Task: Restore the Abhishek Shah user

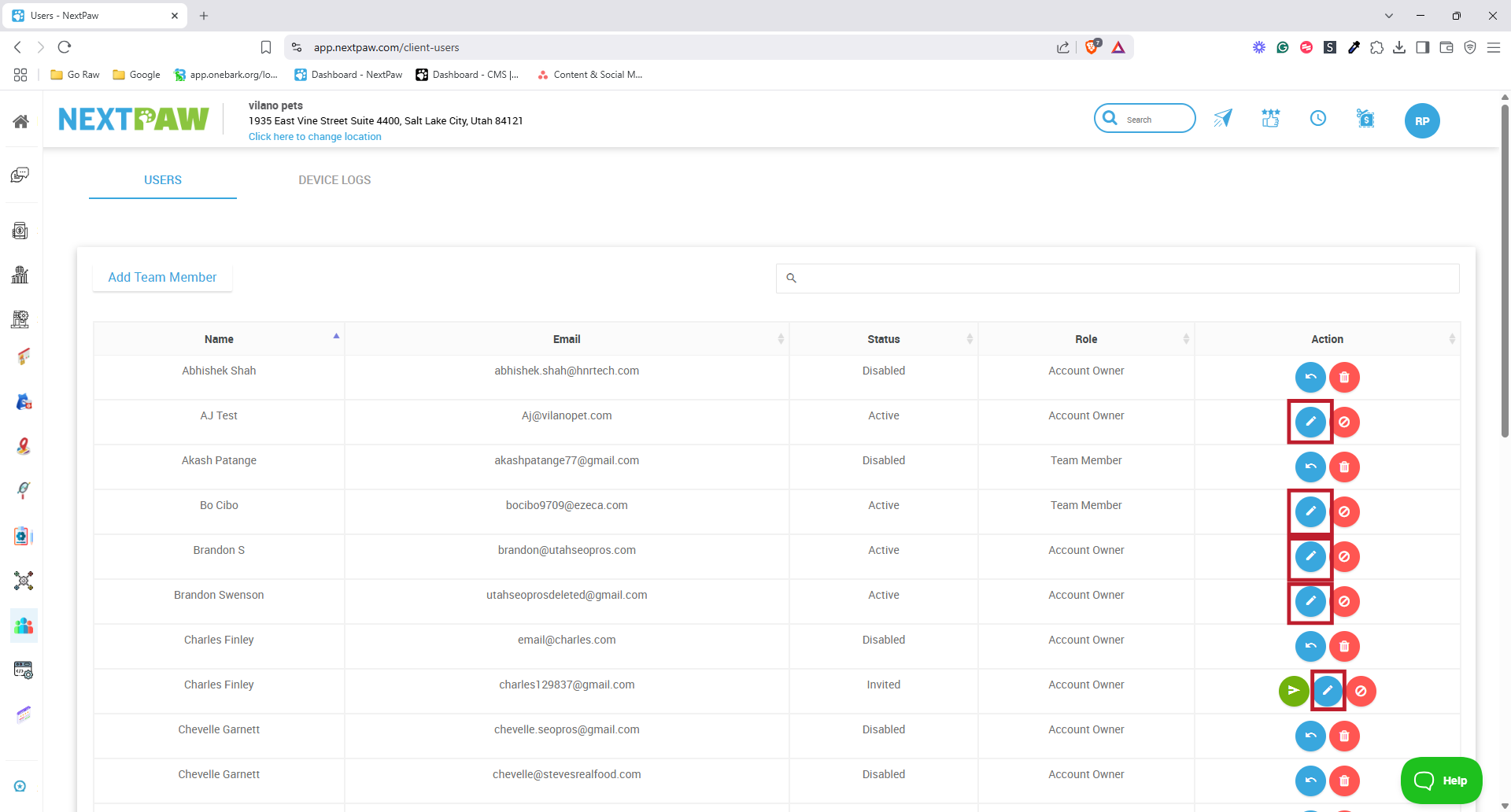Action: coord(1310,377)
